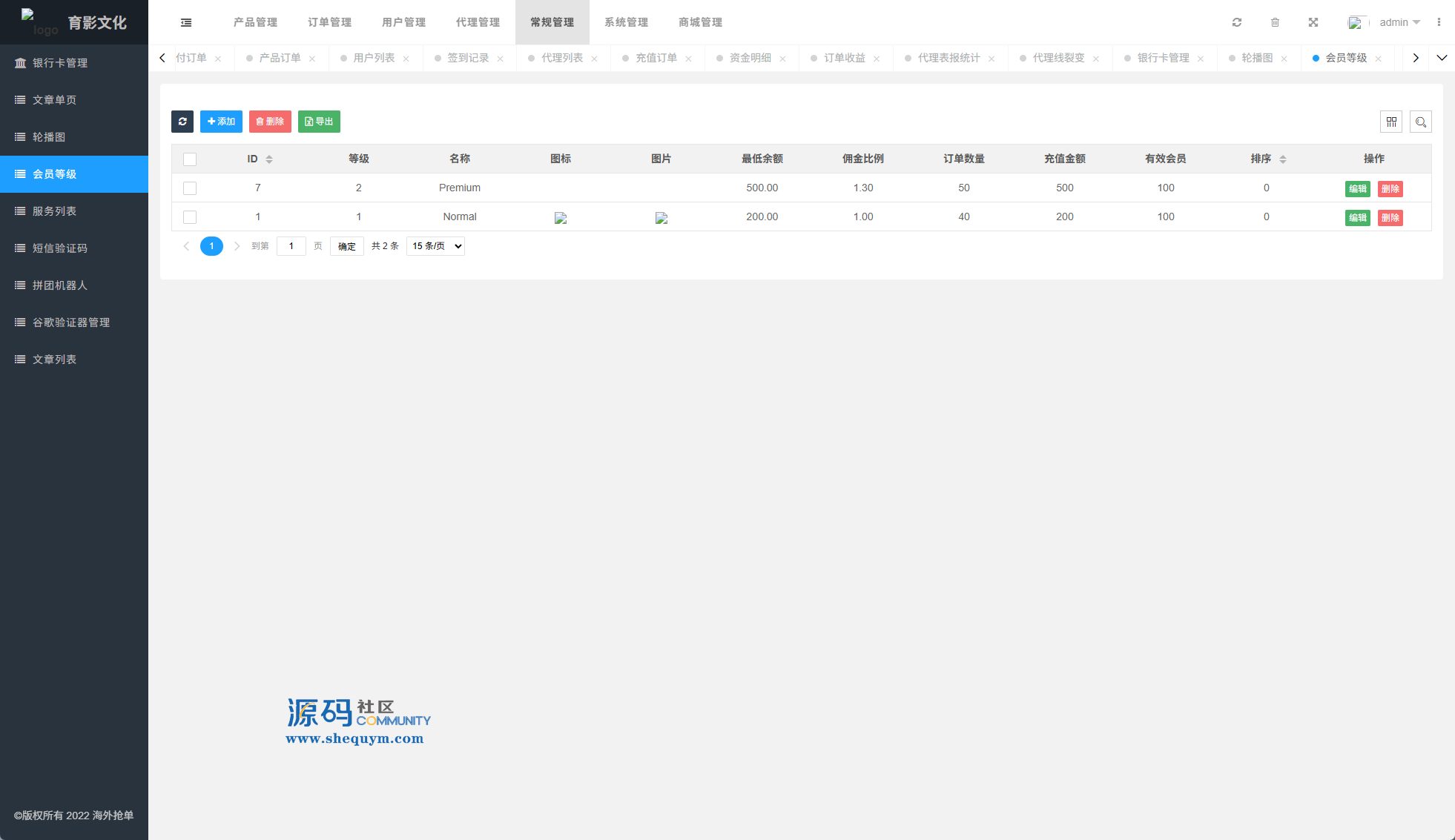Collapse sidebar with the menu fold icon
1455x840 pixels.
(x=186, y=22)
